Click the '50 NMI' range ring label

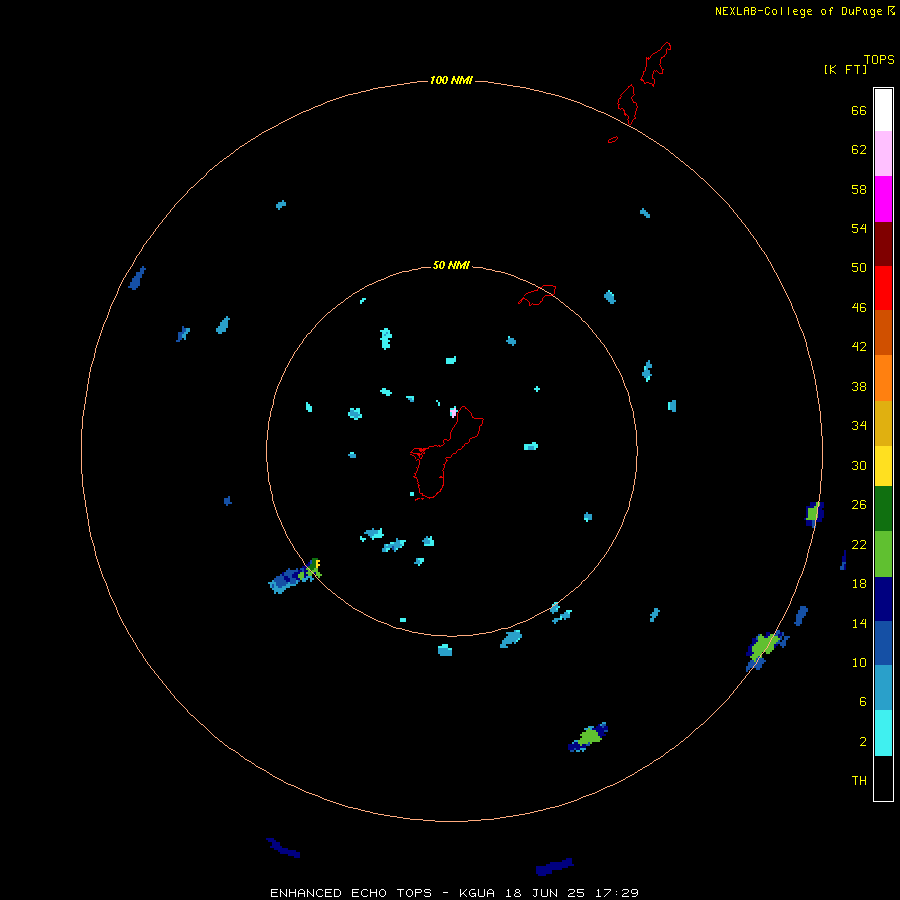[451, 265]
